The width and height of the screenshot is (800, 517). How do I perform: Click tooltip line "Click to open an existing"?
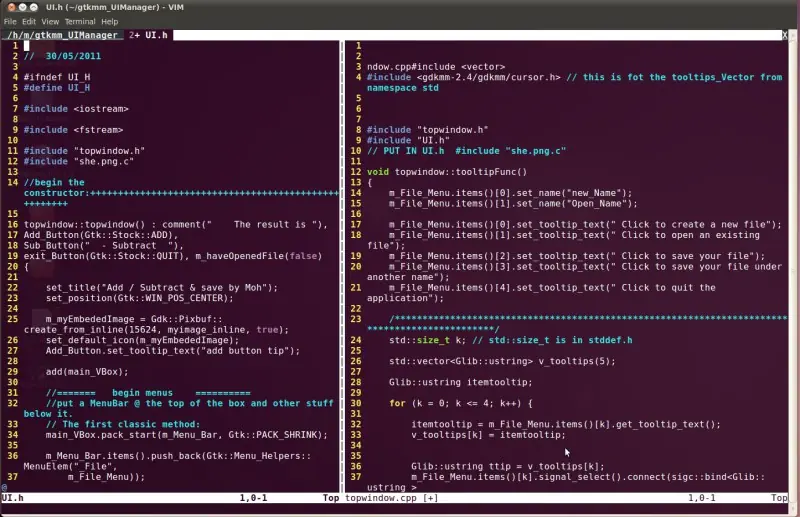(x=574, y=235)
